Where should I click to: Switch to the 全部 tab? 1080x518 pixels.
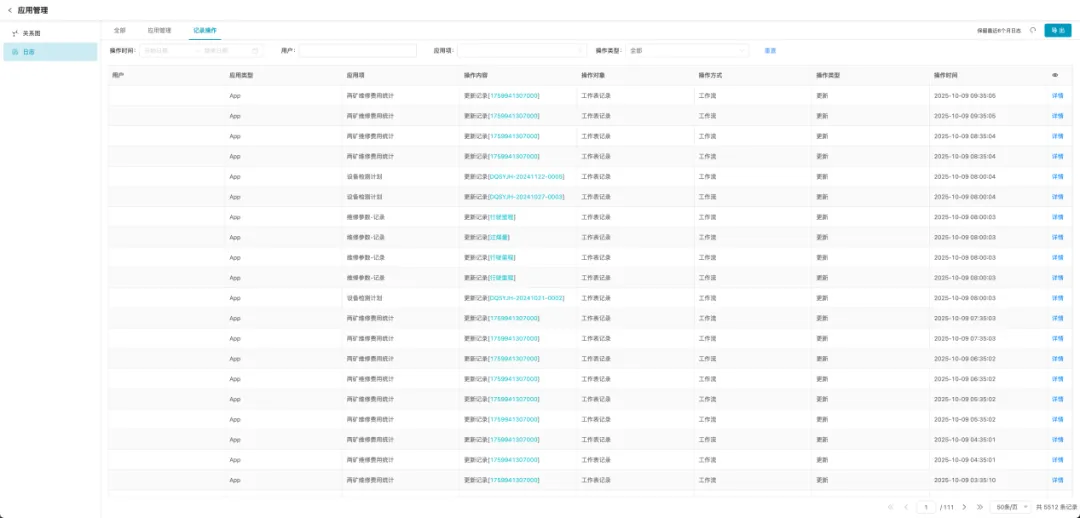point(120,30)
